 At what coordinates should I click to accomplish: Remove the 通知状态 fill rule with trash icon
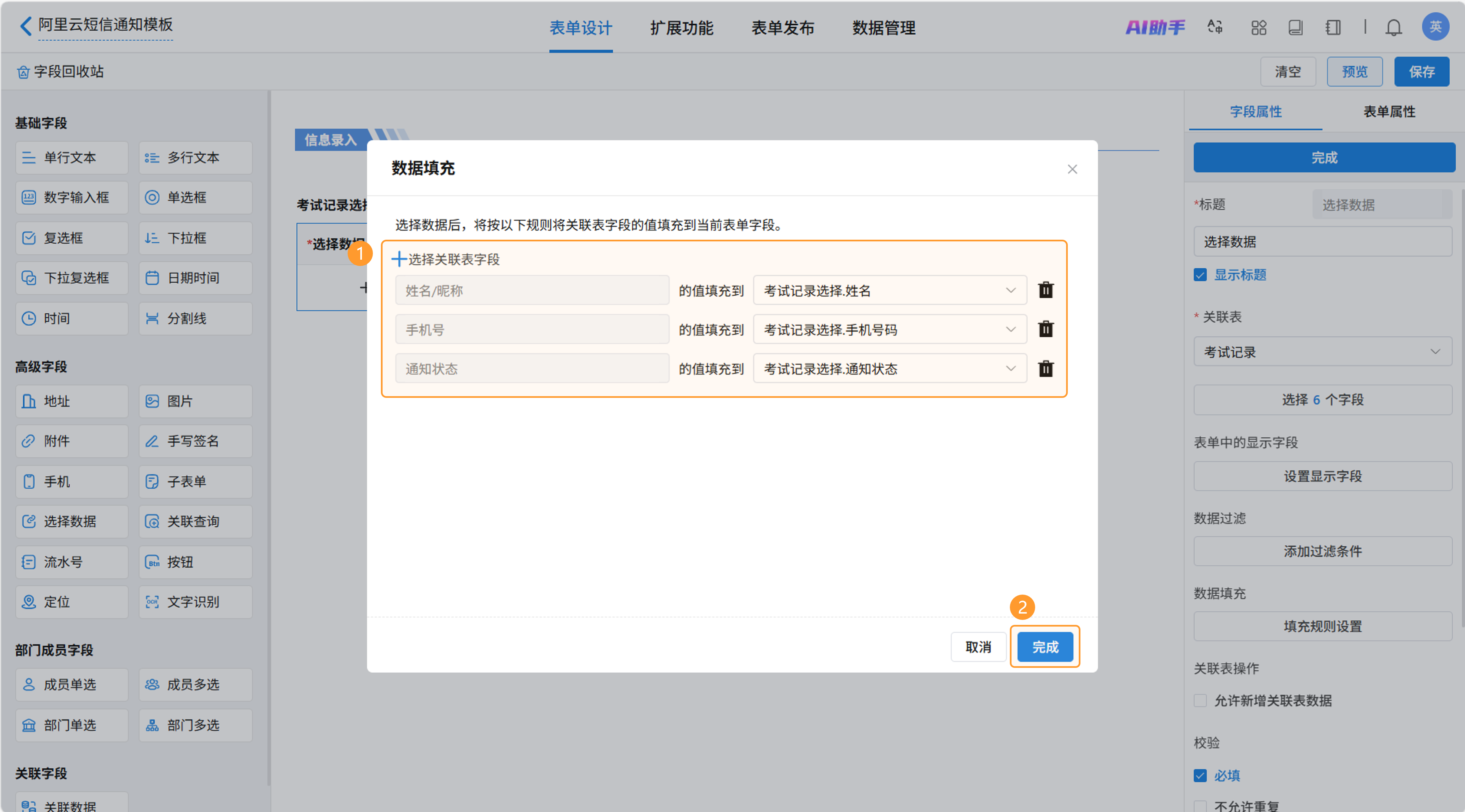(x=1045, y=369)
